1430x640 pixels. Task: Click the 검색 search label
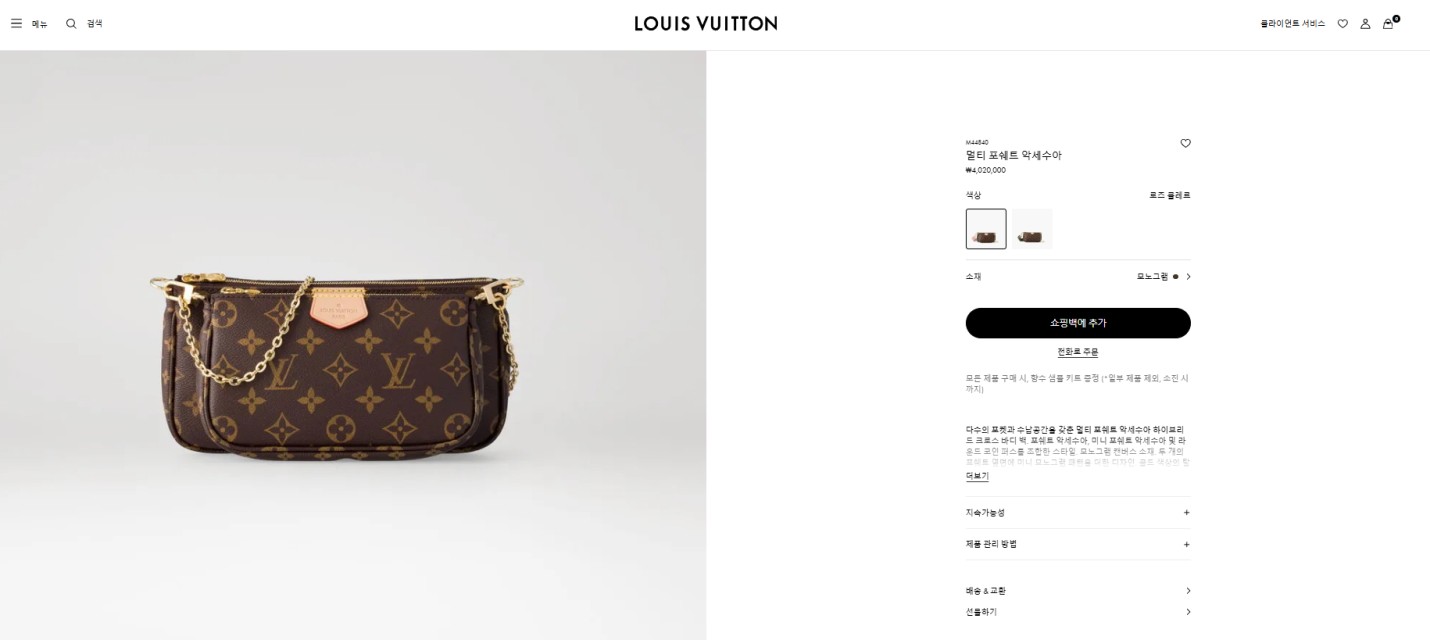[x=94, y=23]
